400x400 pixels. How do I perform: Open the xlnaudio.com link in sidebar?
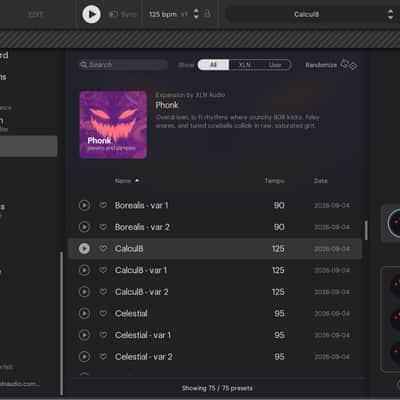[19, 384]
